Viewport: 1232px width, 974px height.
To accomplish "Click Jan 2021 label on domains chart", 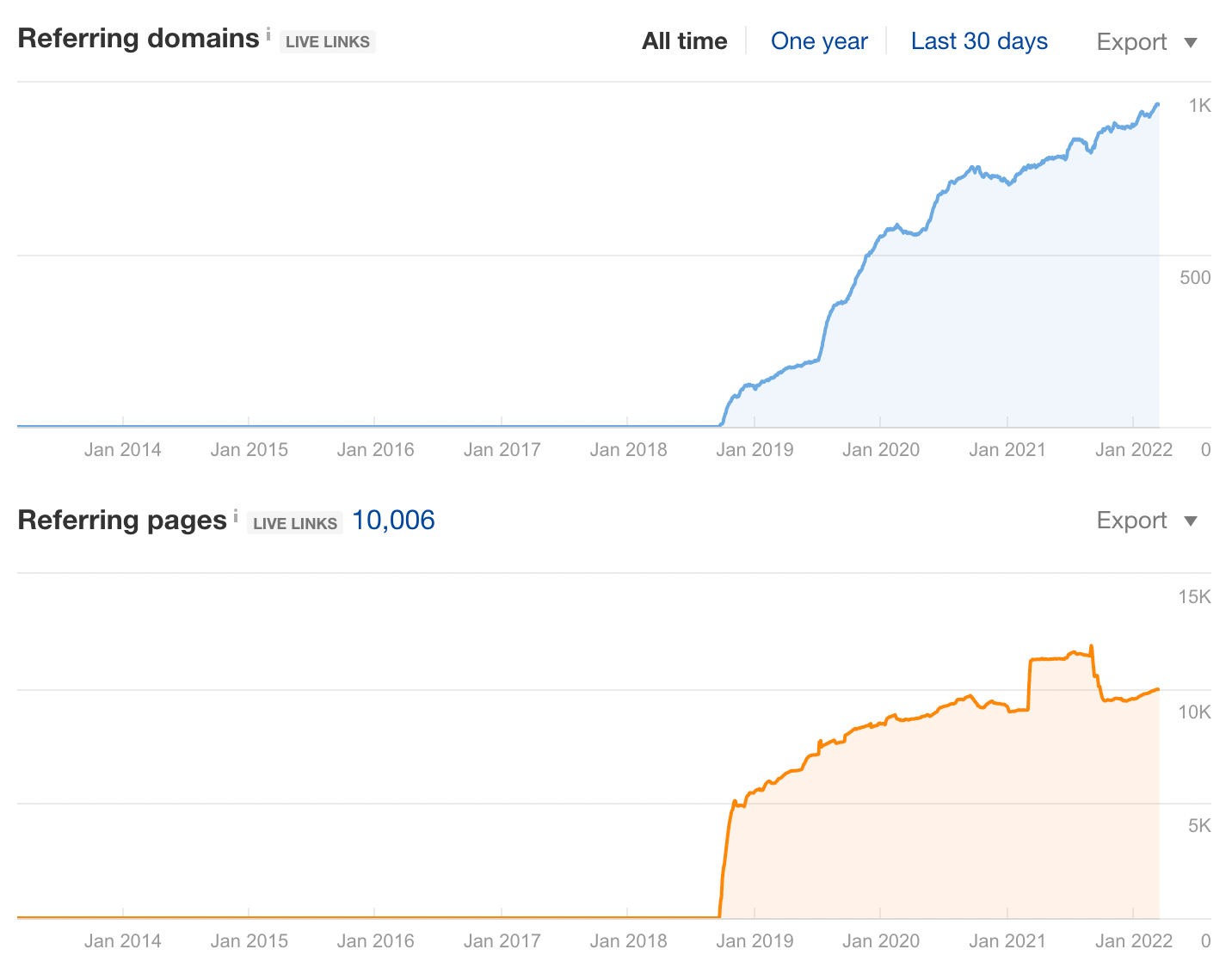I will click(x=1007, y=449).
